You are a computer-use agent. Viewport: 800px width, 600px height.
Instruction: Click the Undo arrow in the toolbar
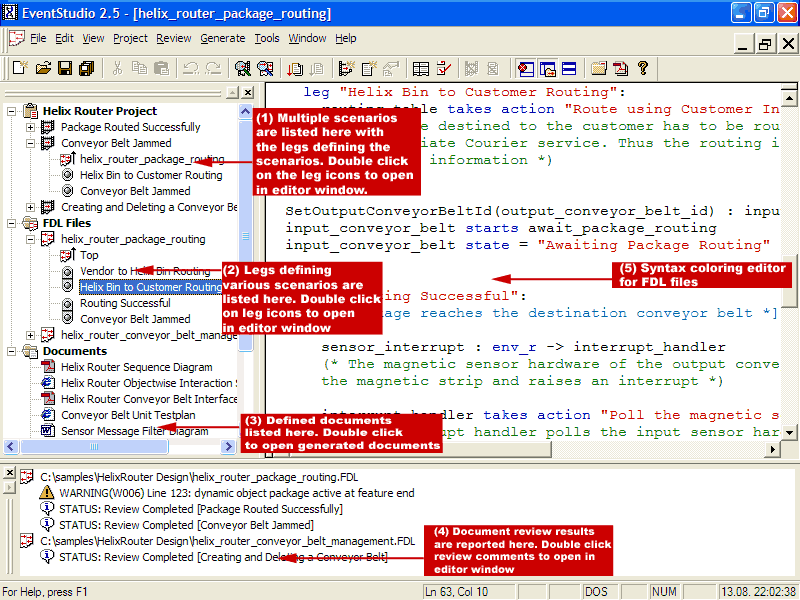pos(189,68)
